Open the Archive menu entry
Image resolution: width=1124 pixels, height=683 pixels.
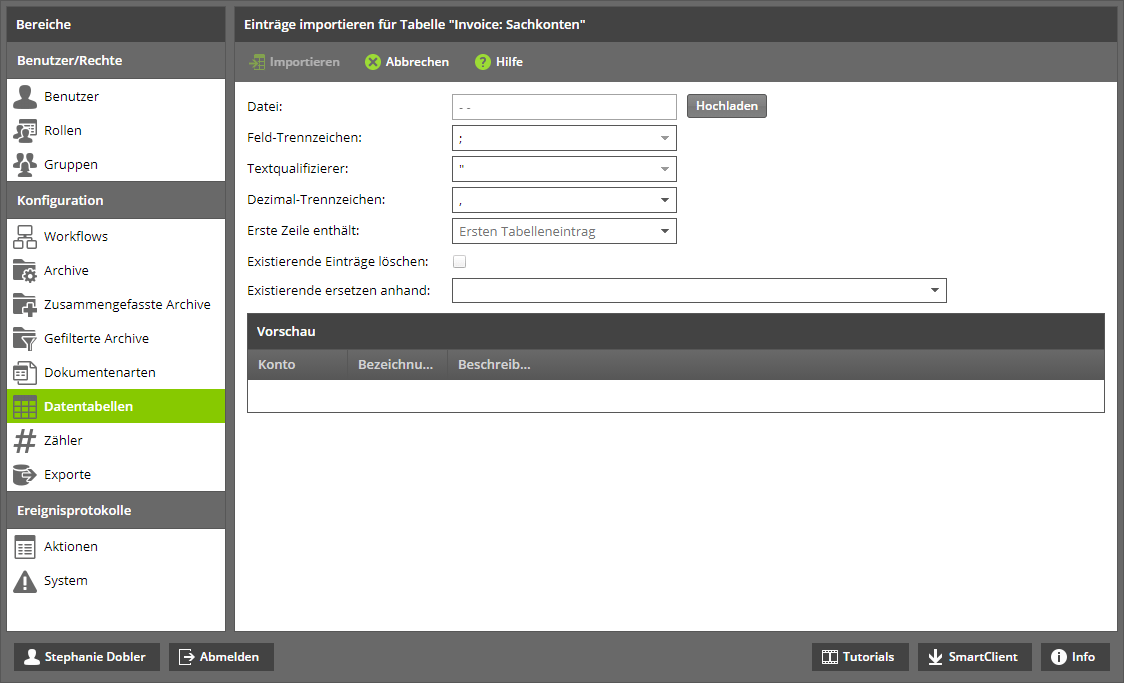[x=116, y=270]
